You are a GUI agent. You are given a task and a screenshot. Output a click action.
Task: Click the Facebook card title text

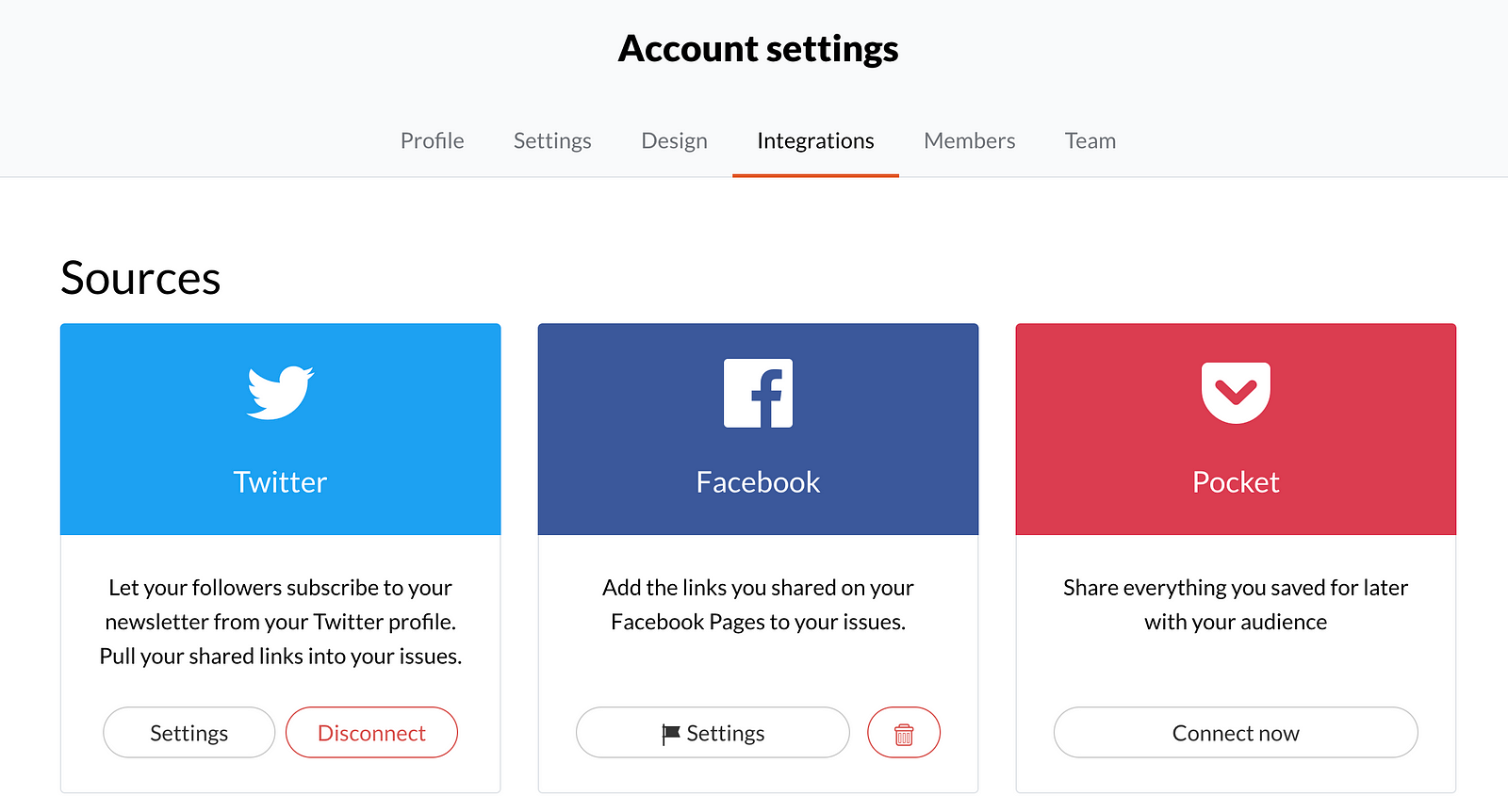tap(758, 482)
